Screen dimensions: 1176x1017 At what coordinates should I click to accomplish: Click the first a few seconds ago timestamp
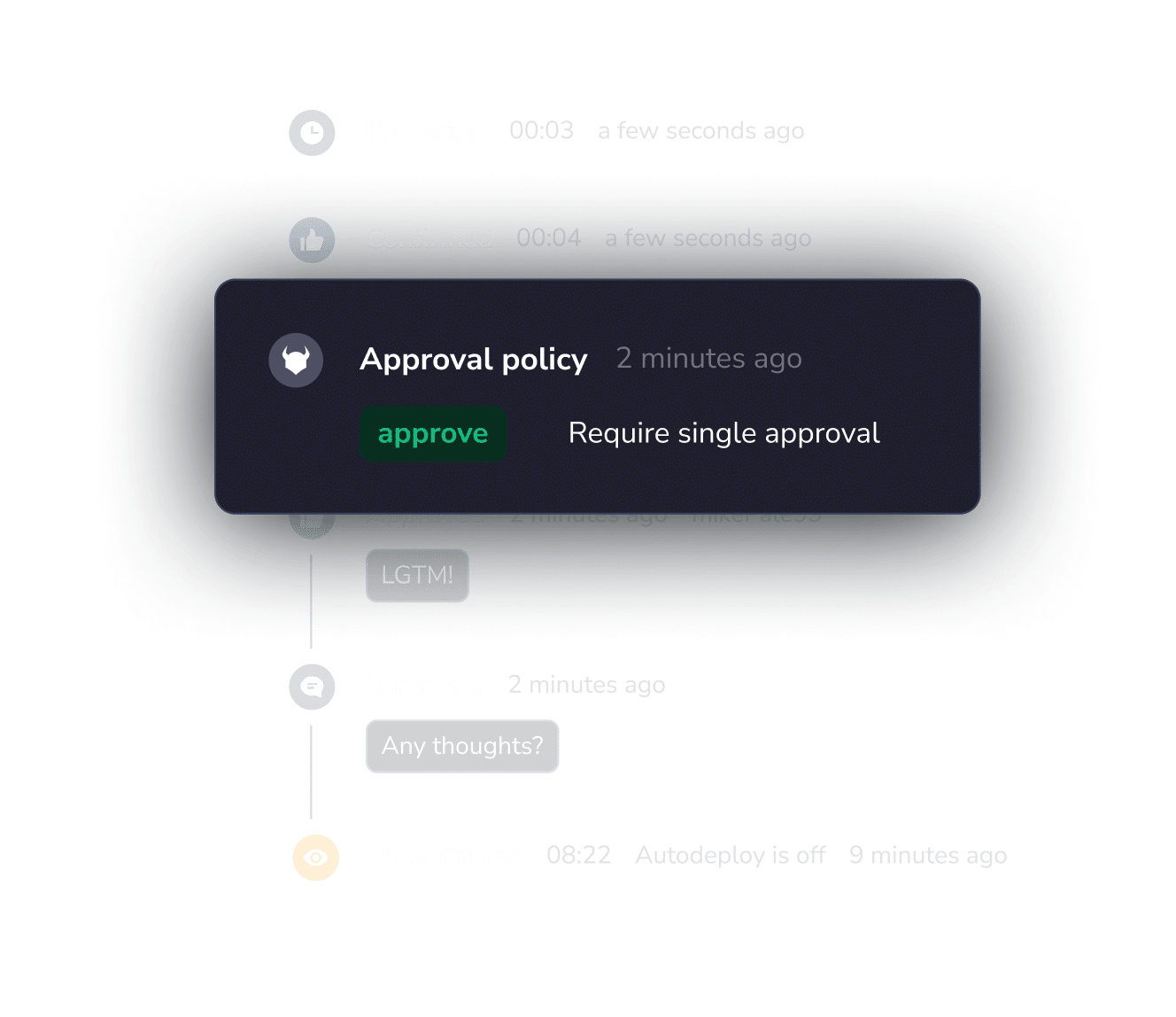coord(701,130)
